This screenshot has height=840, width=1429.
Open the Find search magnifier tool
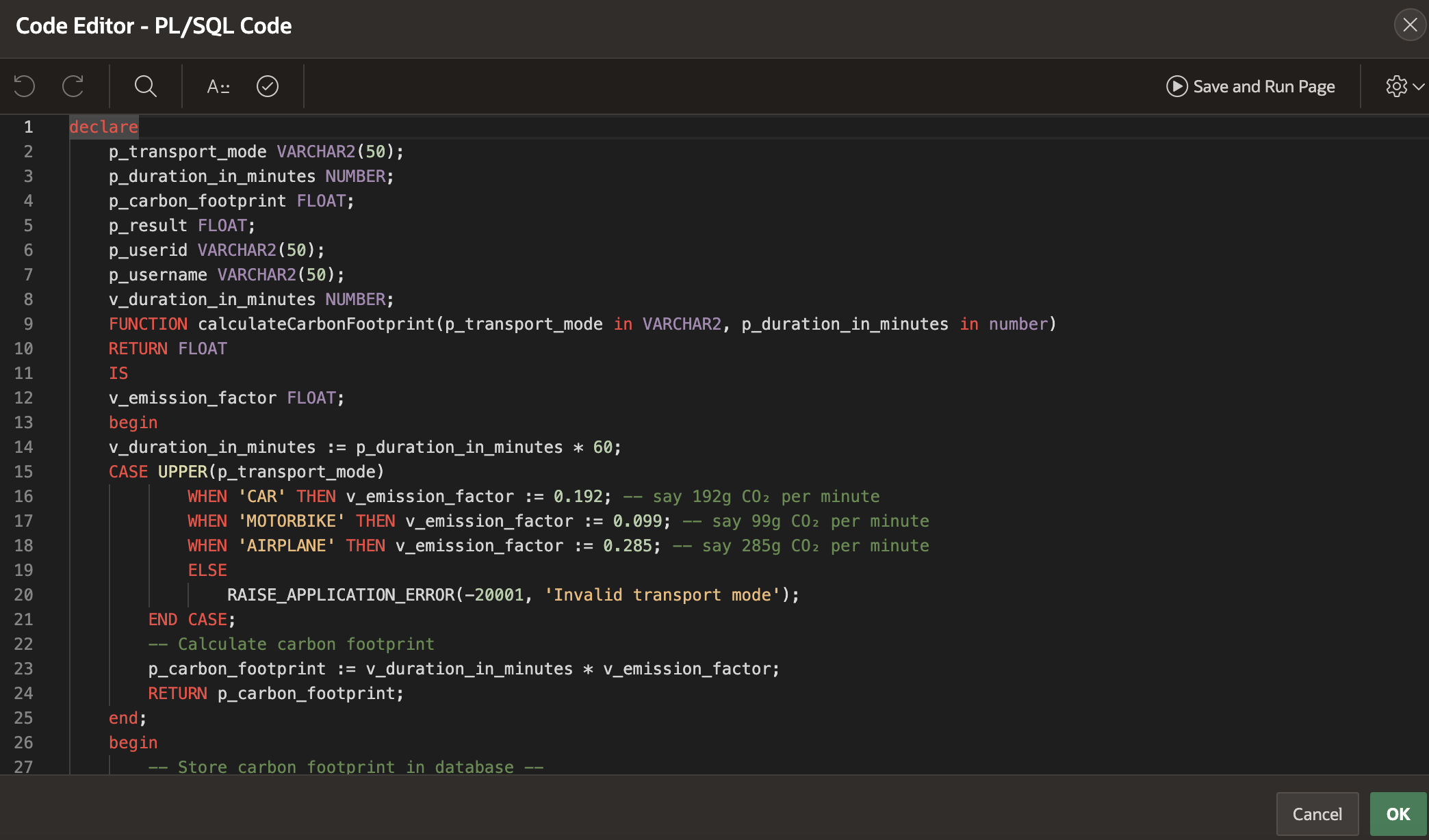pyautogui.click(x=145, y=86)
